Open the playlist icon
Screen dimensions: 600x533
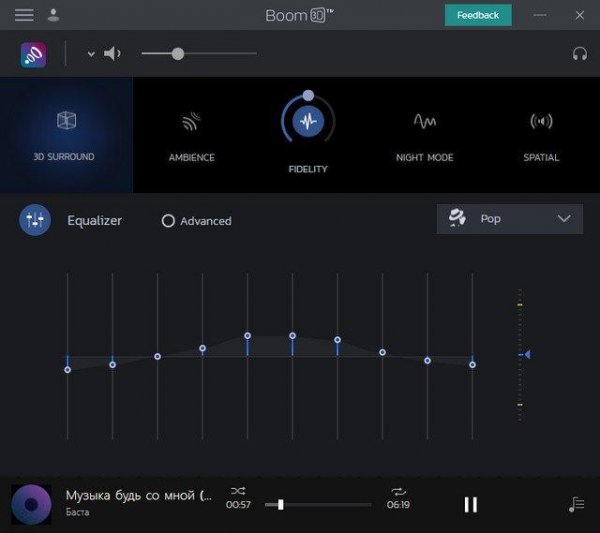point(577,504)
